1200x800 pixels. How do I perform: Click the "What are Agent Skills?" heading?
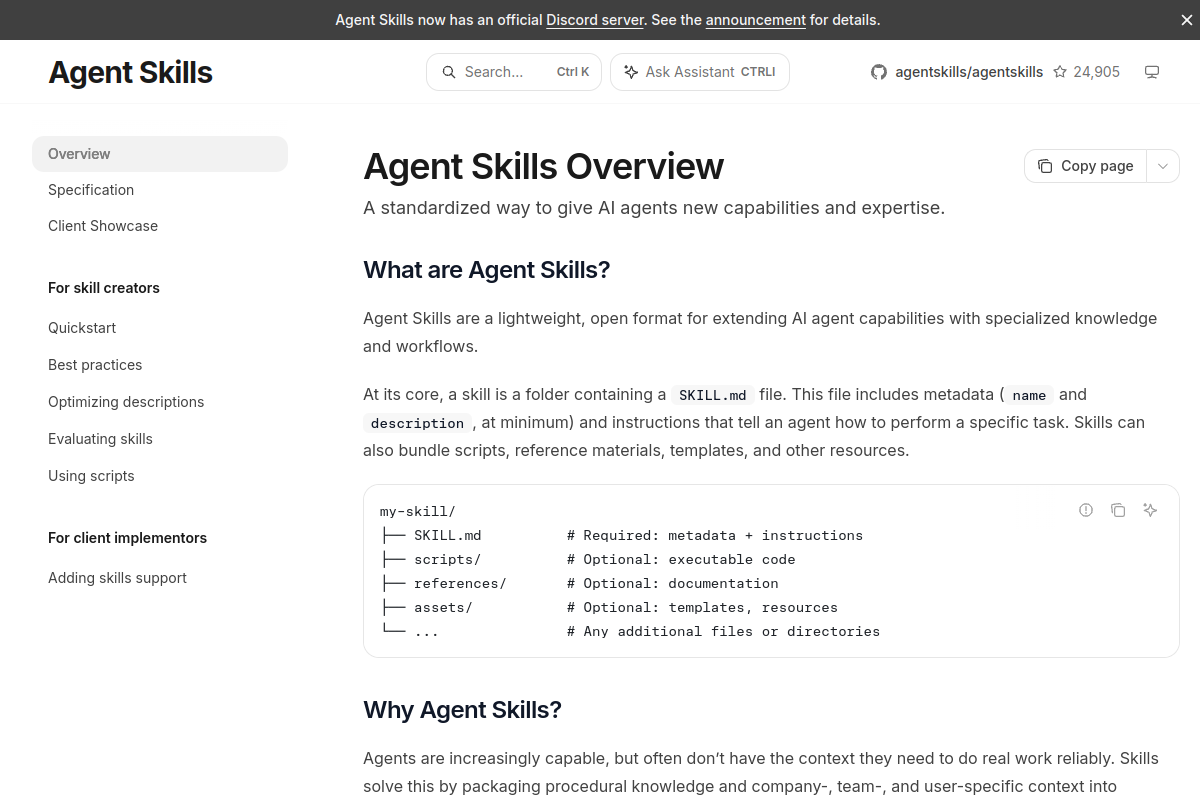(487, 270)
